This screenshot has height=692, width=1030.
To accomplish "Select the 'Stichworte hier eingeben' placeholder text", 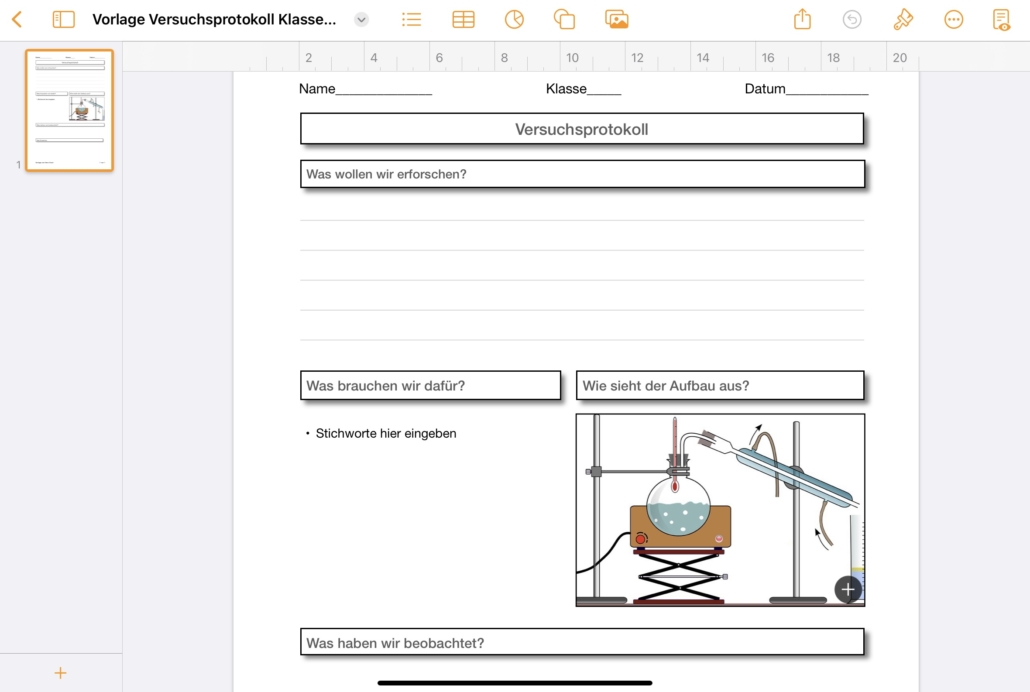I will click(x=386, y=433).
